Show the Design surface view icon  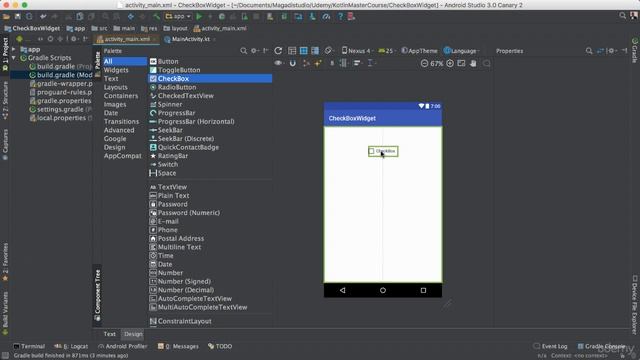[x=292, y=51]
